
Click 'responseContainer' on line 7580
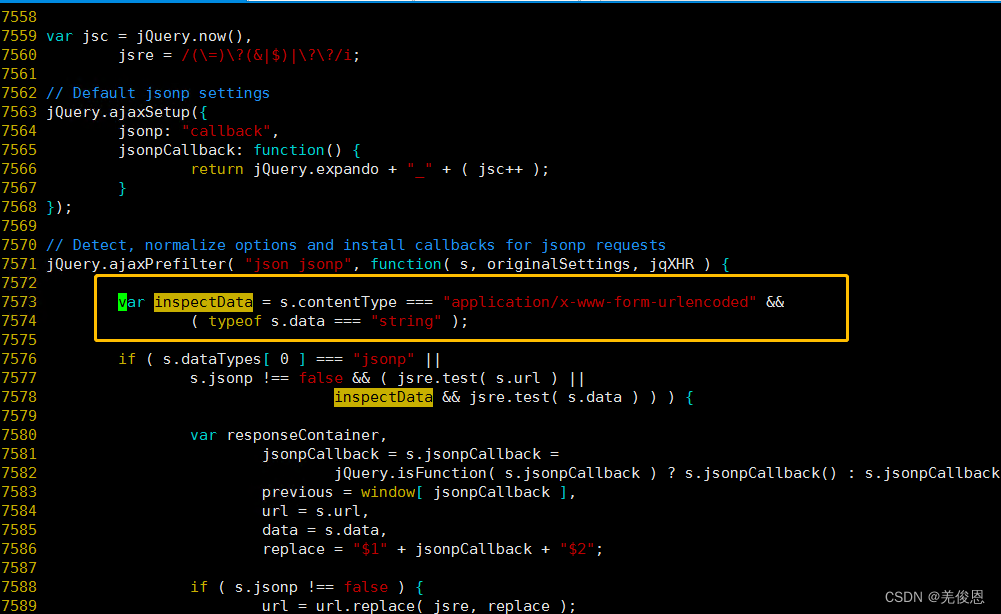303,435
